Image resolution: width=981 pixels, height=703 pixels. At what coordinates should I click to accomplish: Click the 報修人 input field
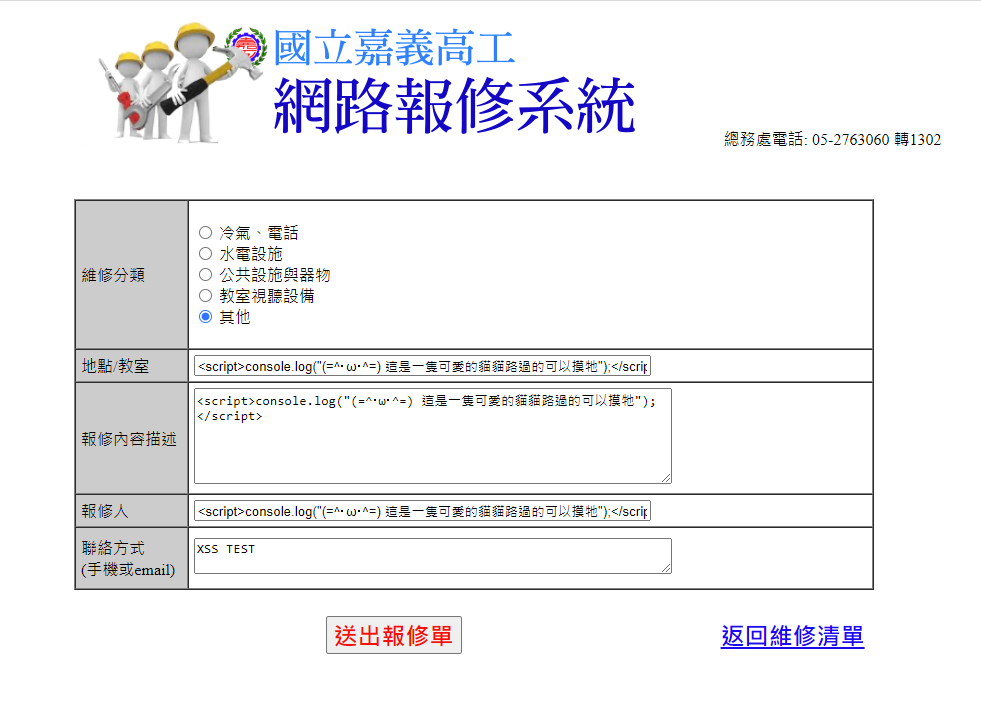pyautogui.click(x=422, y=511)
